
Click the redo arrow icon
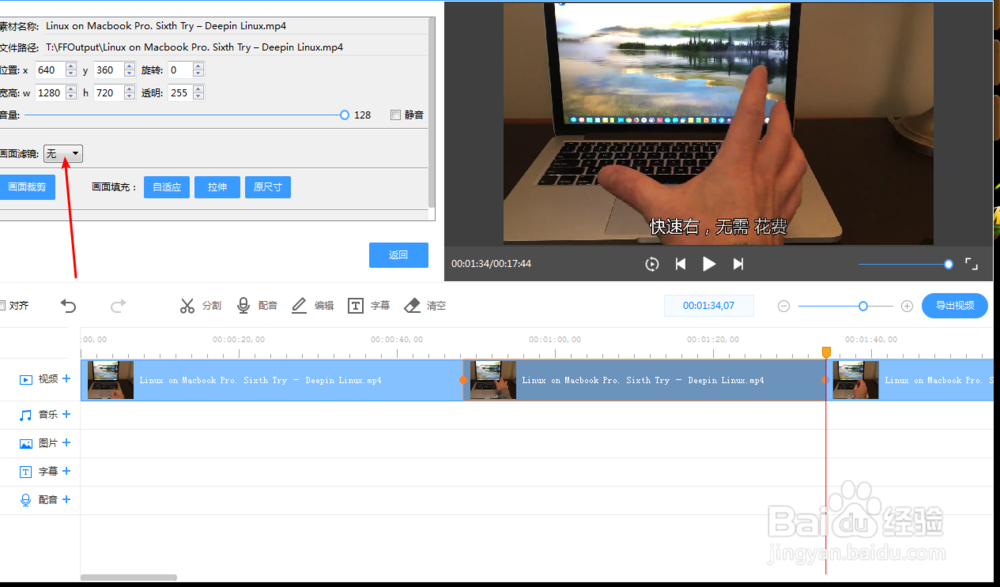(118, 306)
